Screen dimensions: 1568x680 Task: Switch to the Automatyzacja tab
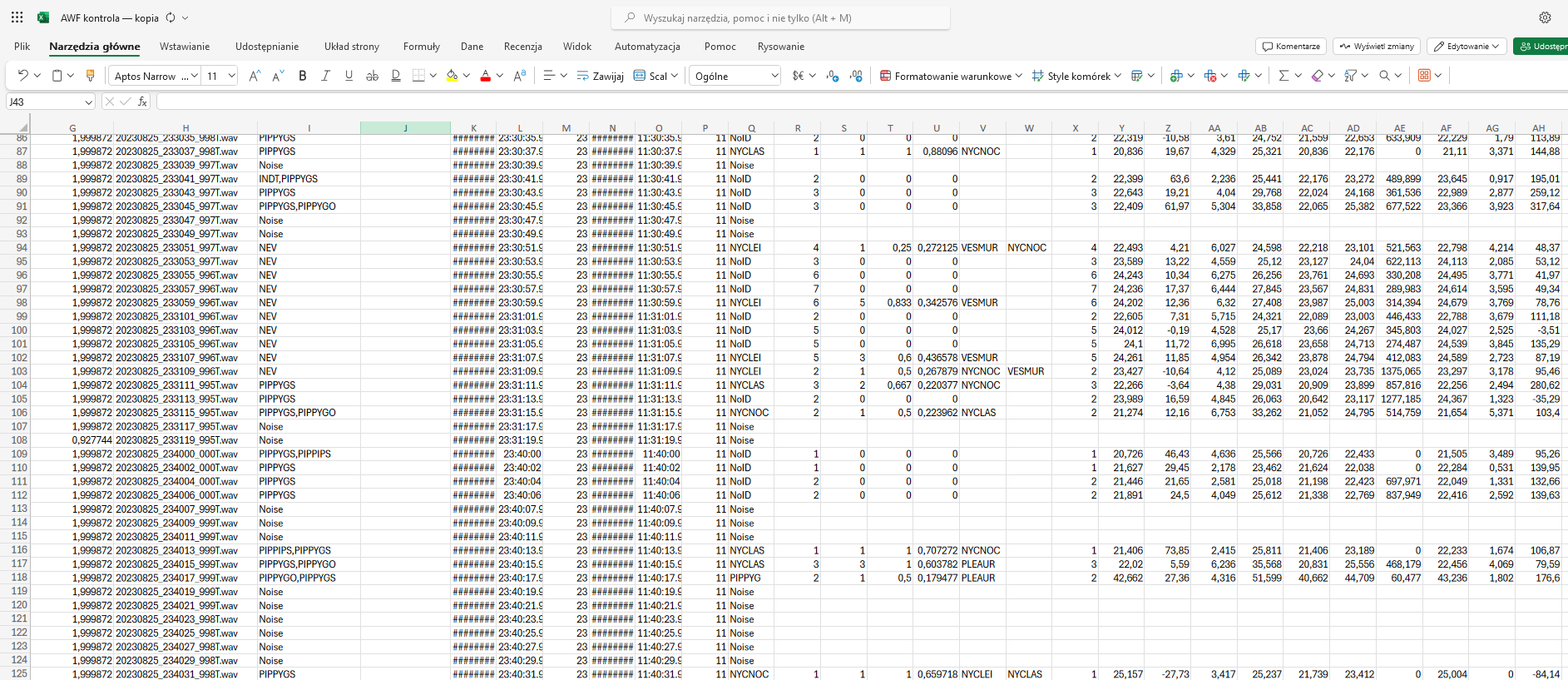[x=647, y=47]
